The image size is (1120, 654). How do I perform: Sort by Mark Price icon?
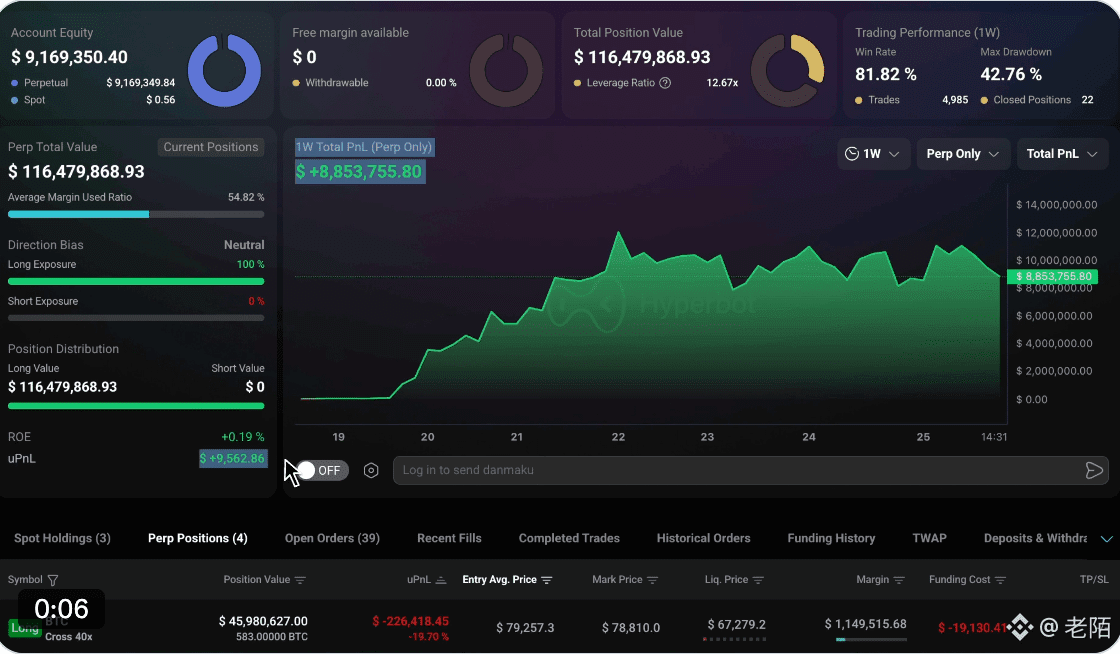[x=652, y=580]
